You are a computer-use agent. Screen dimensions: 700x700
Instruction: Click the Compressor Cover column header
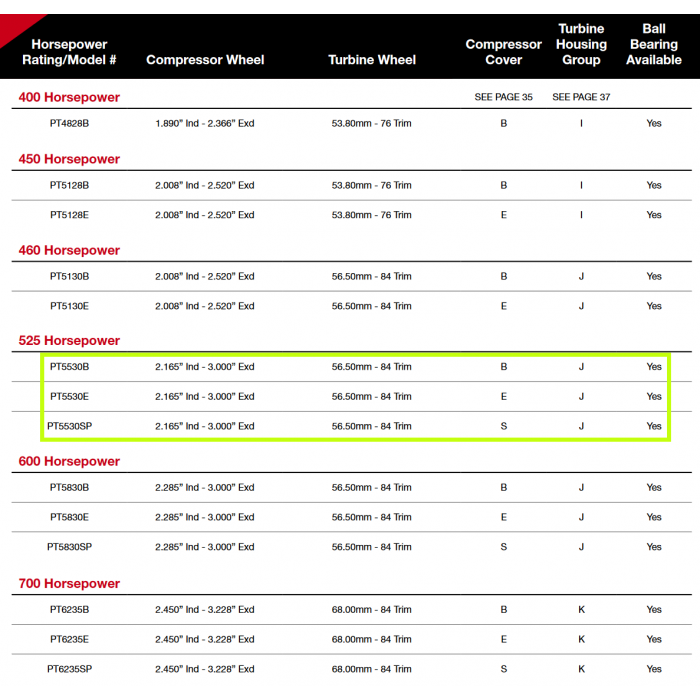tap(503, 52)
